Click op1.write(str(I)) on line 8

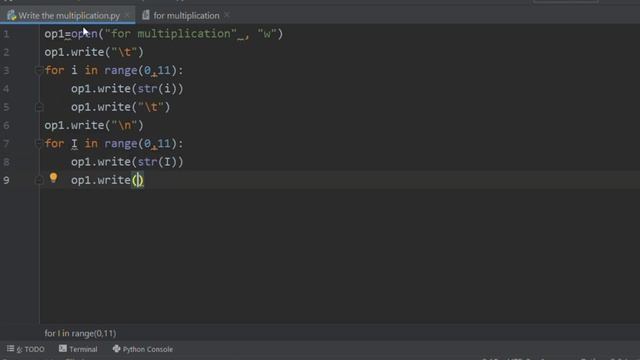[127, 162]
